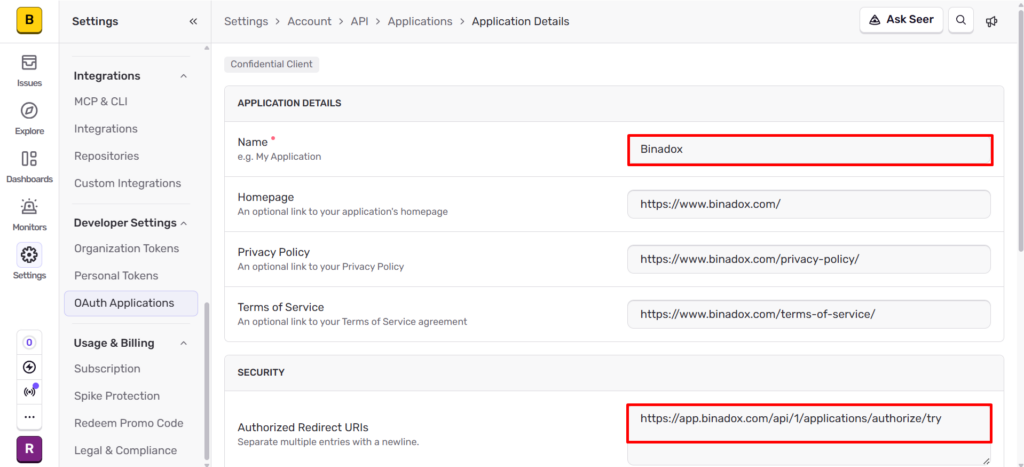Click the Ask Seer button
This screenshot has height=467, width=1024.
[x=901, y=20]
